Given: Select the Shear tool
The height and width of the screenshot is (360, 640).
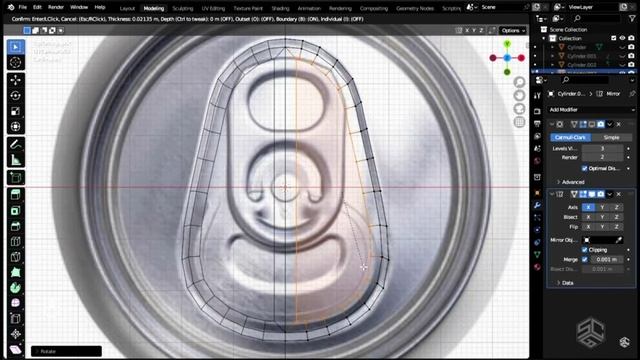Looking at the screenshot, I should (x=16, y=350).
